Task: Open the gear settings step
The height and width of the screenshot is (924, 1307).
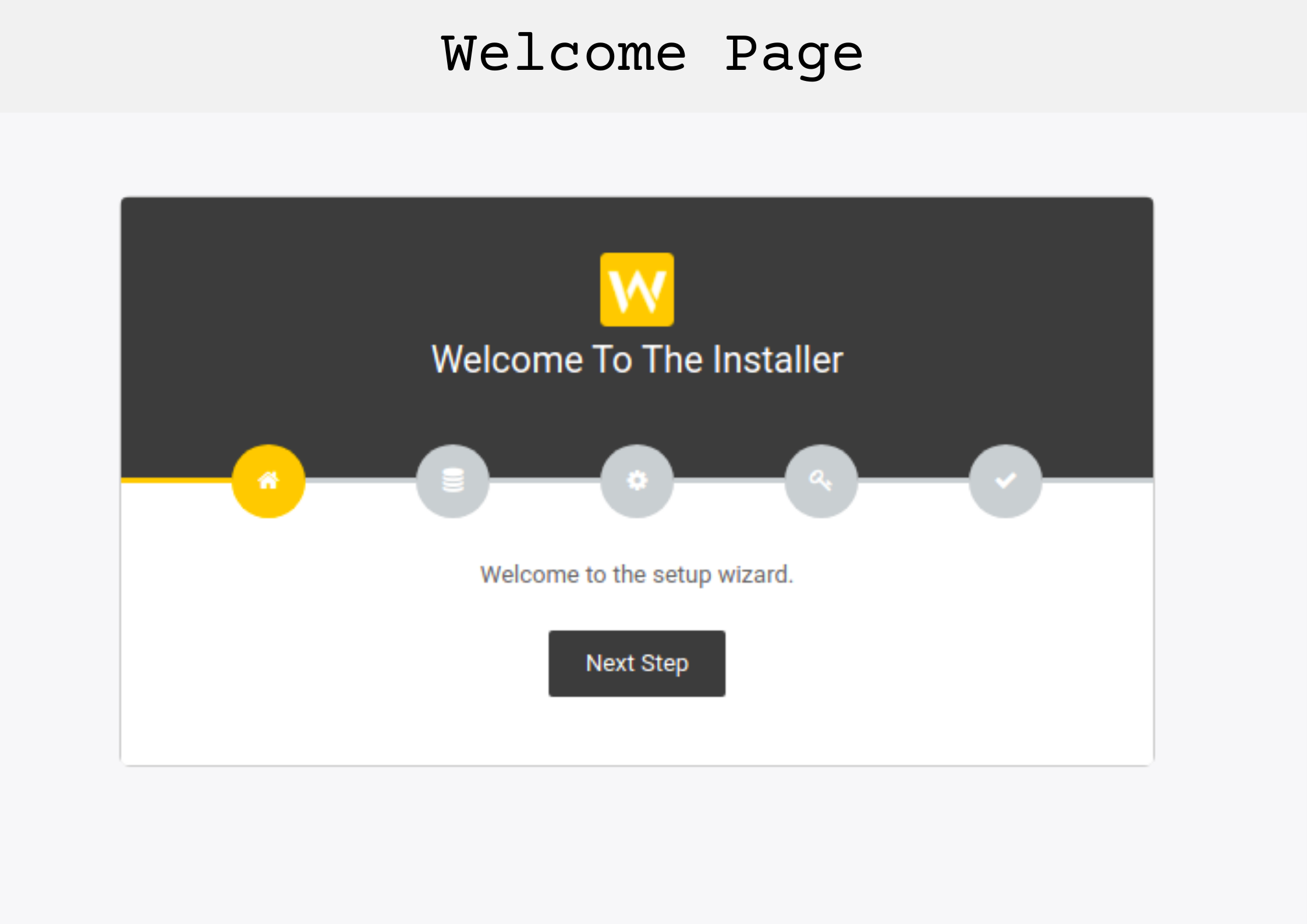Action: point(637,481)
